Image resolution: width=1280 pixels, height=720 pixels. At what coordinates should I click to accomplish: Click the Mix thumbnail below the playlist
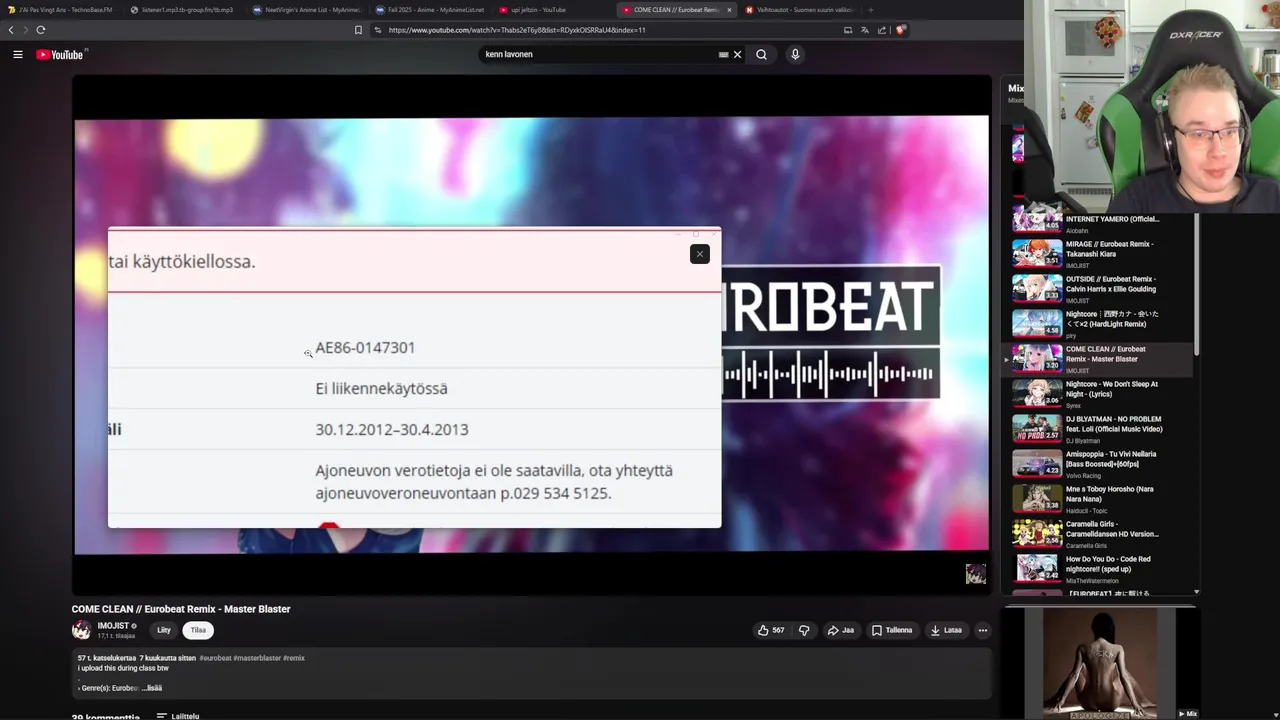tap(1100, 664)
